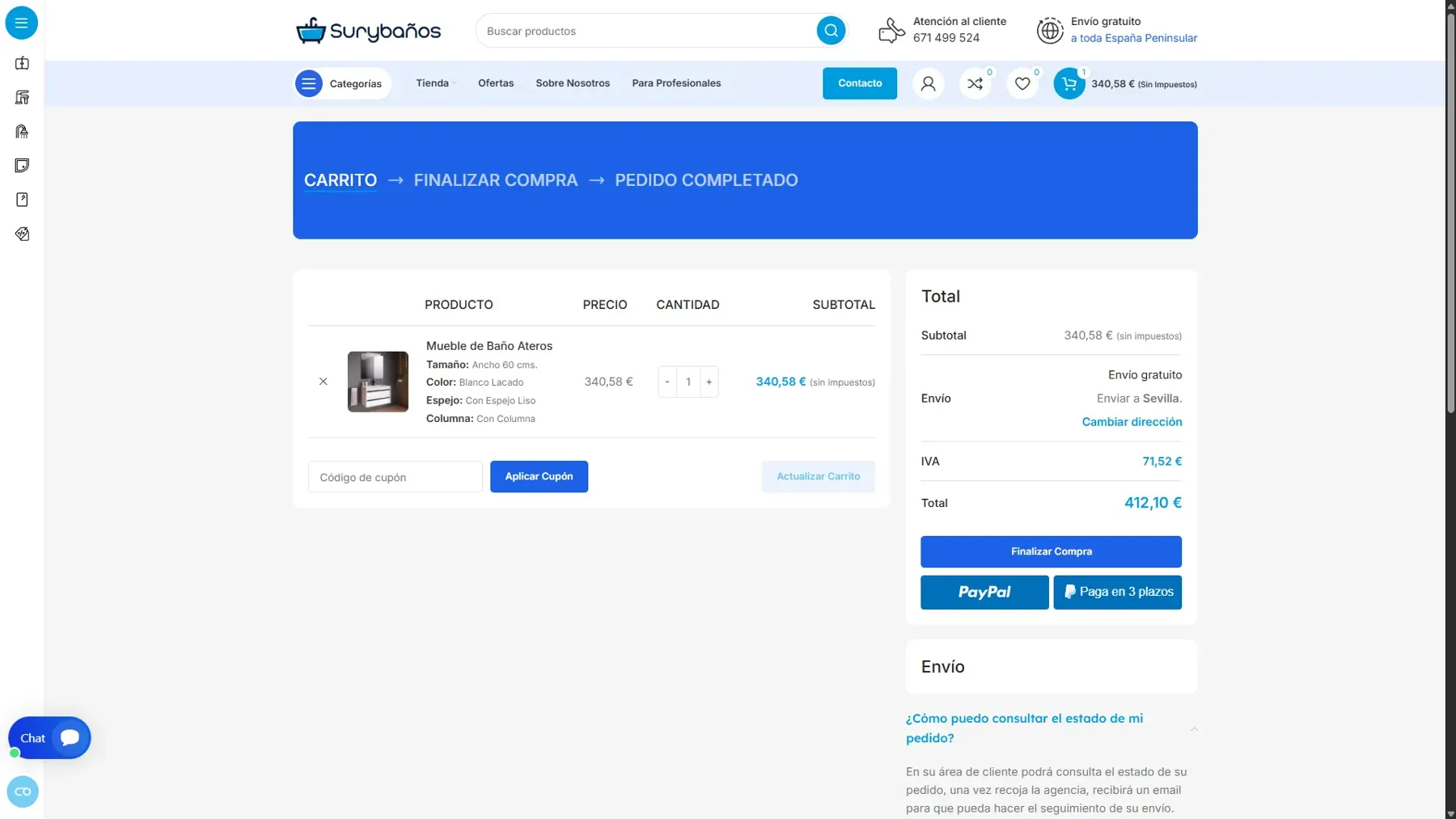Viewport: 1456px width, 819px height.
Task: Open the user account icon
Action: coord(928,83)
